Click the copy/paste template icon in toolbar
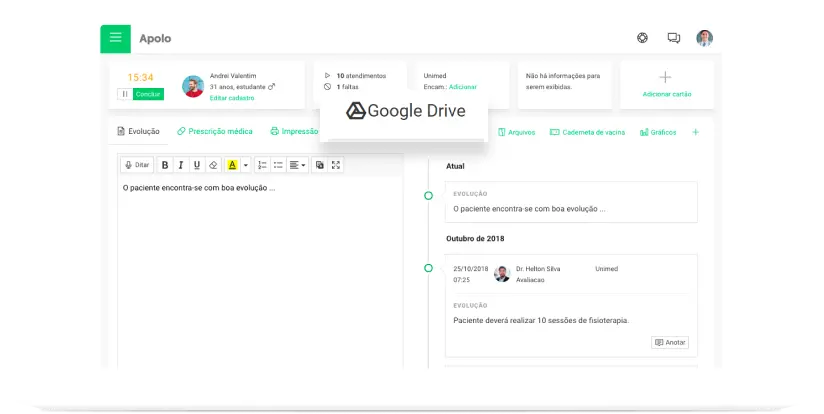The image size is (824, 414). click(x=320, y=165)
